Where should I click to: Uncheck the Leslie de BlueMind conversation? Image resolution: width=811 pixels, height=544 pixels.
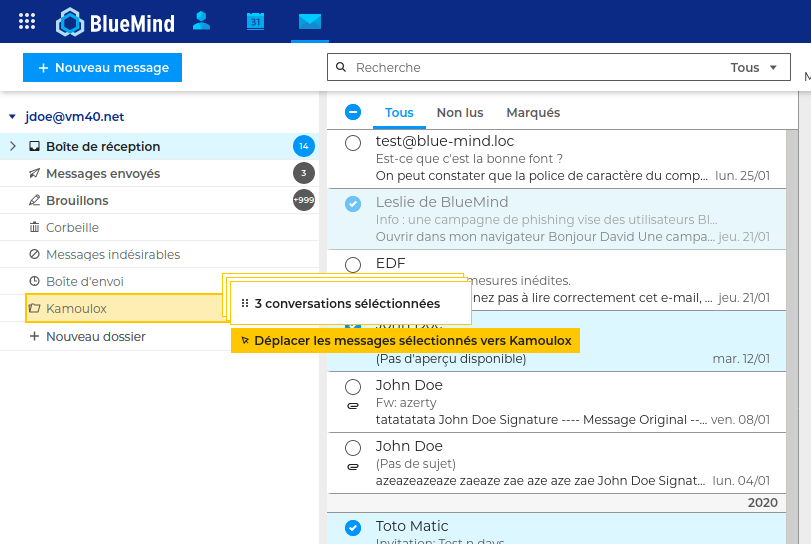point(352,204)
